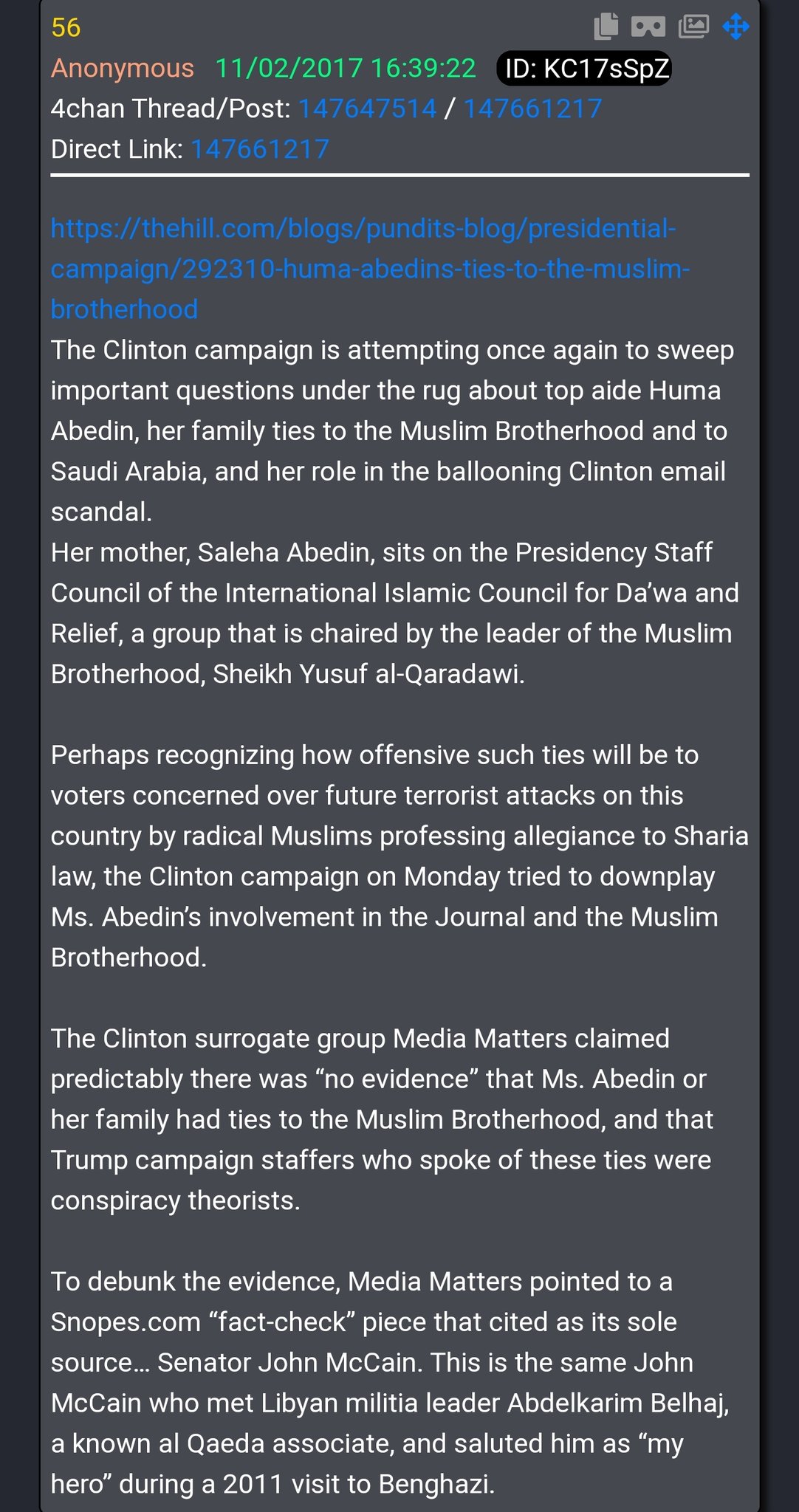The width and height of the screenshot is (799, 1512).
Task: Open 4chan post link 147661217 after the slash
Action: click(532, 109)
